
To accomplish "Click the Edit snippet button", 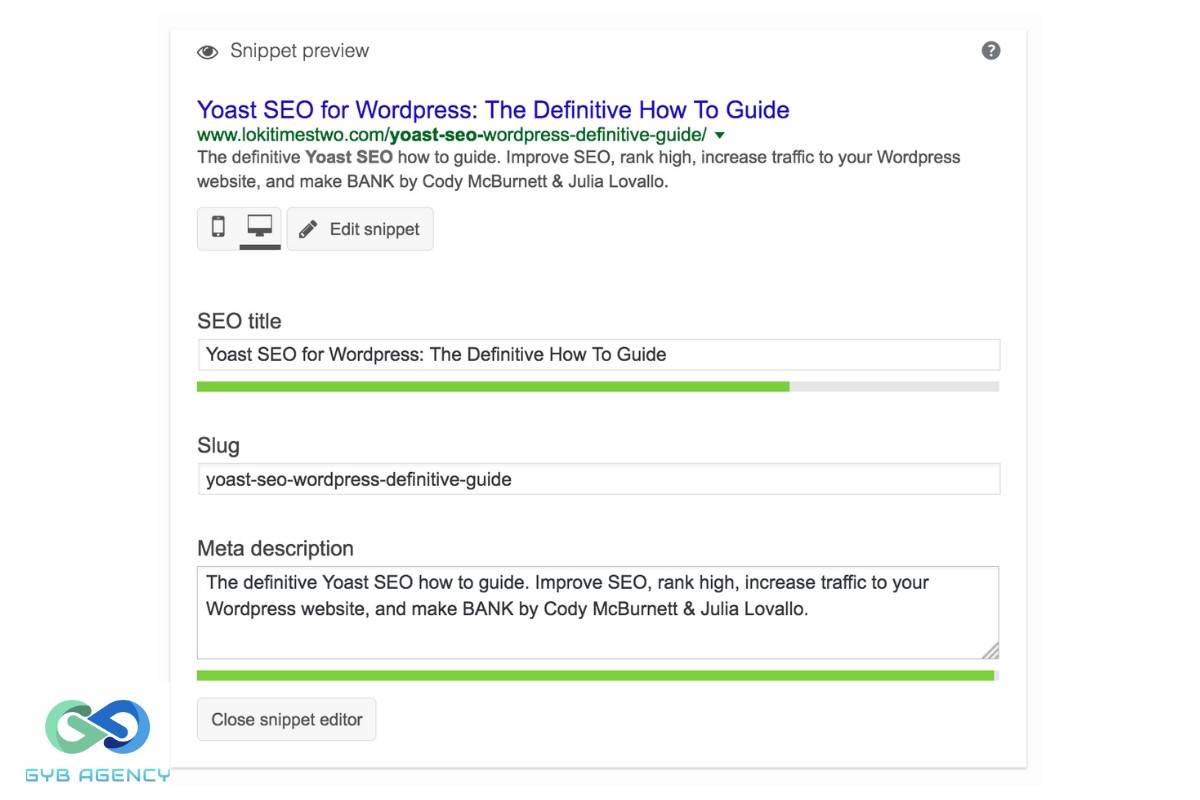I will (x=360, y=229).
